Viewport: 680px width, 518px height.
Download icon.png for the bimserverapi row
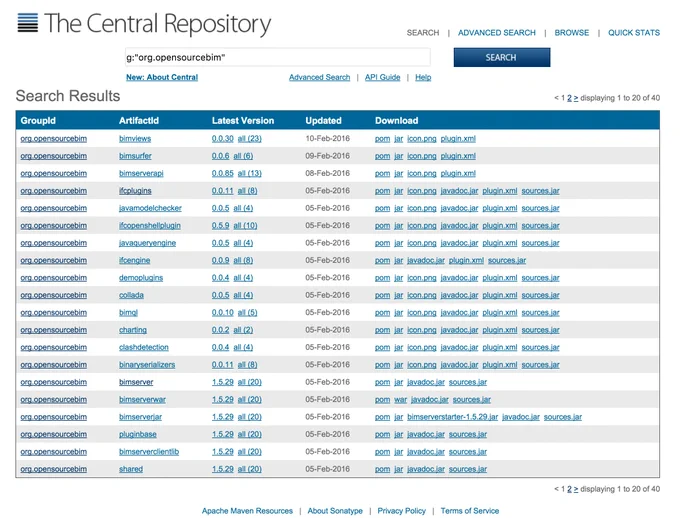point(422,174)
